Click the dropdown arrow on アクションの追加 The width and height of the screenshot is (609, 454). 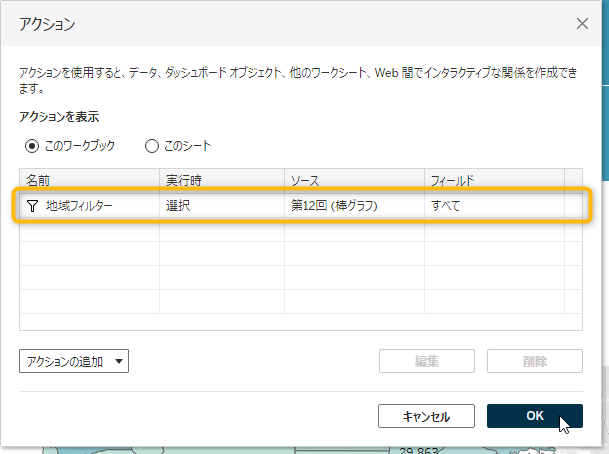pos(120,362)
